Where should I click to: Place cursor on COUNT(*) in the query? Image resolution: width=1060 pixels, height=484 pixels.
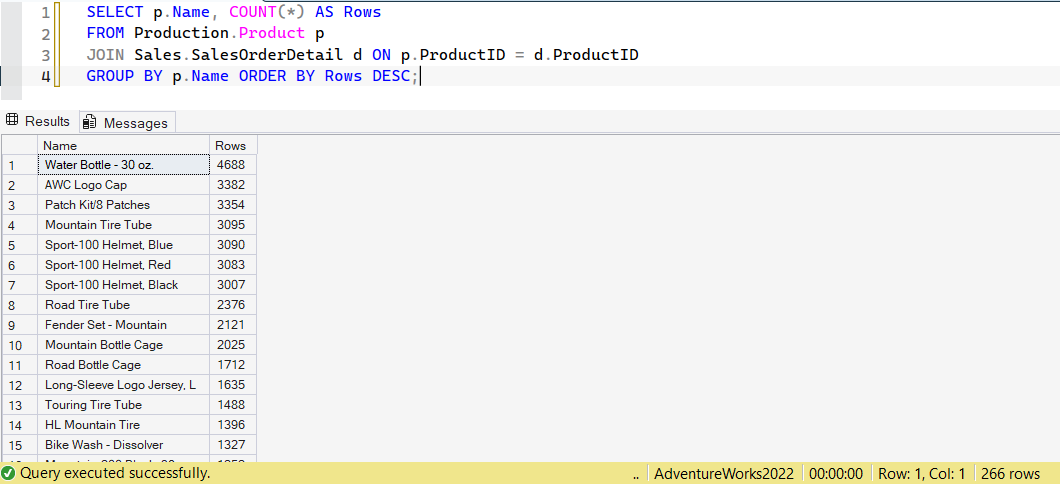(x=267, y=12)
